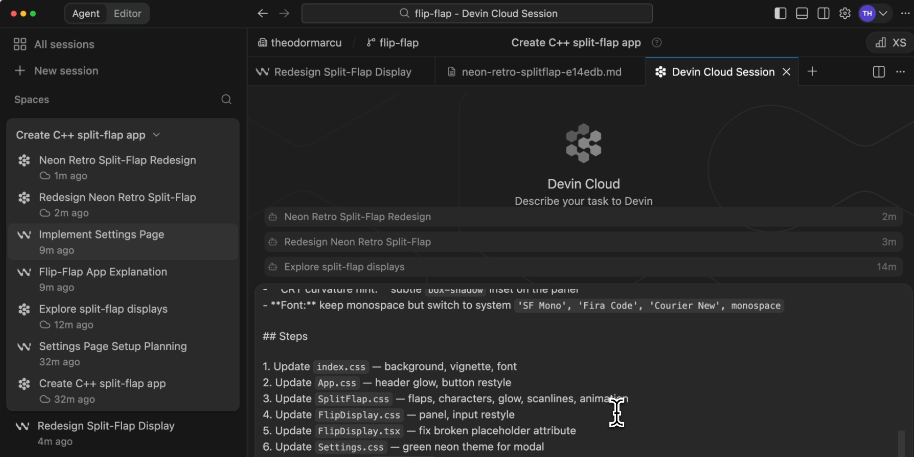Screen dimensions: 914x457
Task: Select Implement Settings Page session
Action: 123,242
